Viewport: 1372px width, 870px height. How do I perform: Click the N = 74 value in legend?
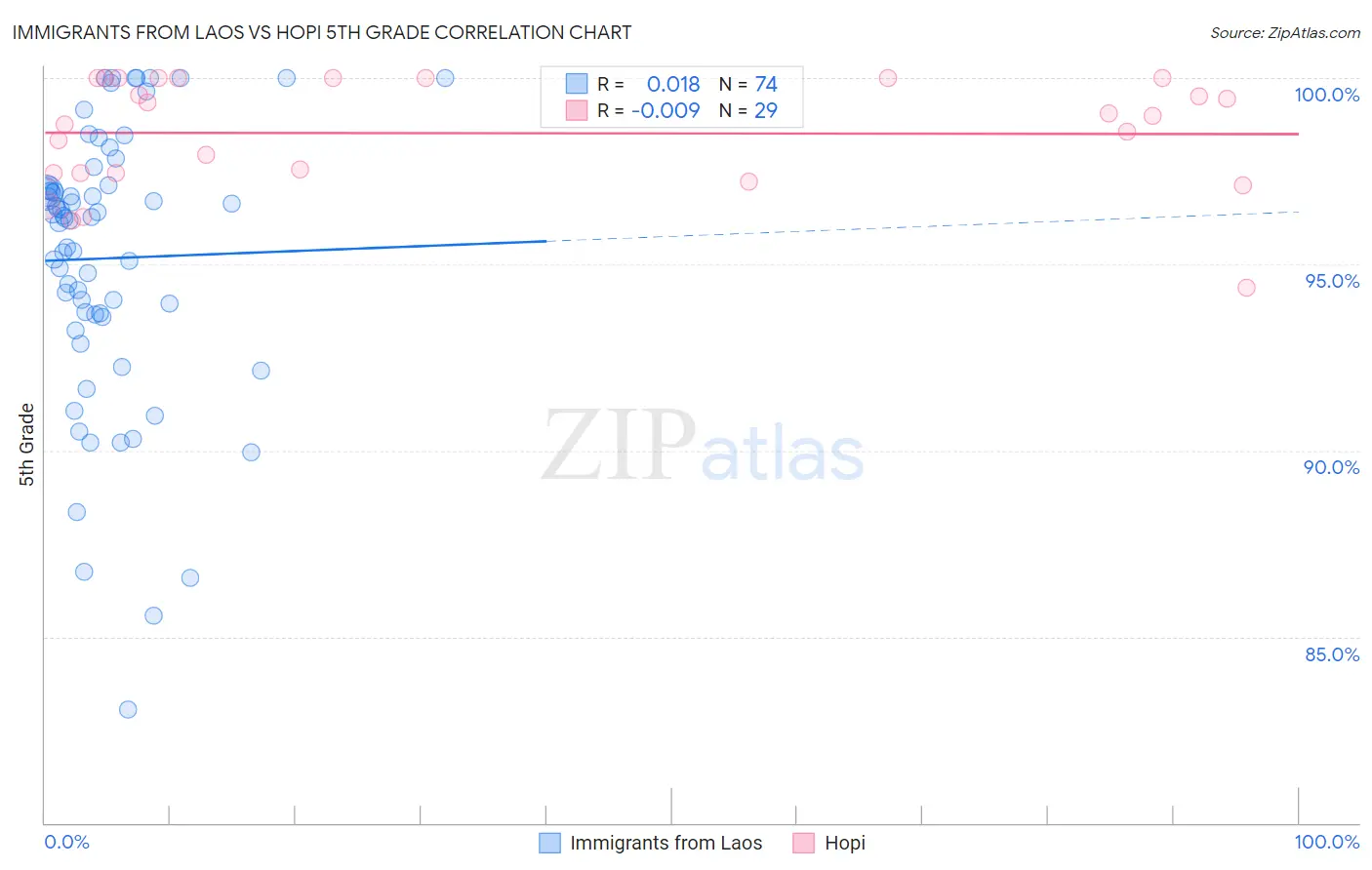pos(748,84)
